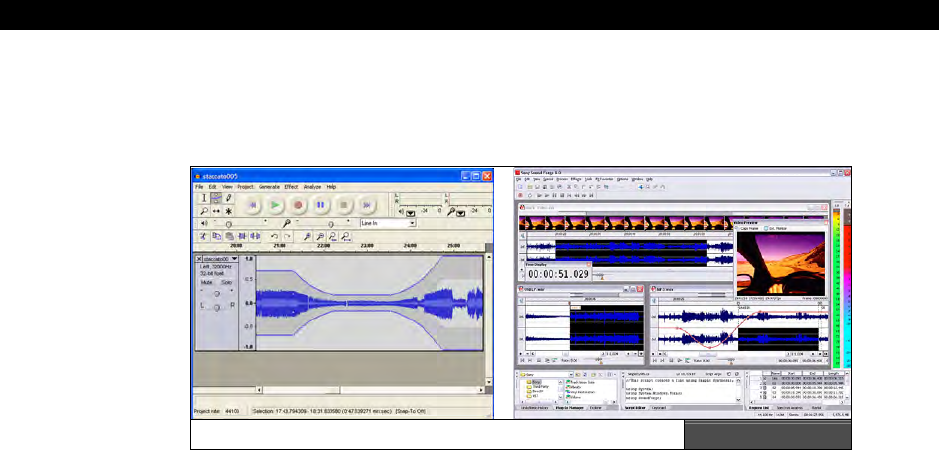Solo the staccato00 track
This screenshot has height=450, width=939.
click(x=226, y=282)
